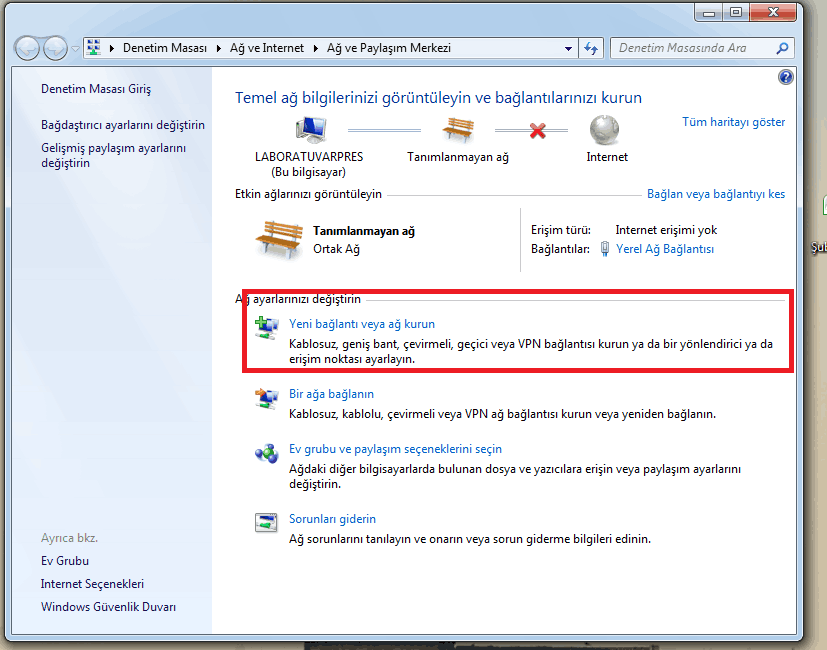Open Windows Güvenlik Duvarı link
This screenshot has height=650, width=827.
[x=109, y=607]
